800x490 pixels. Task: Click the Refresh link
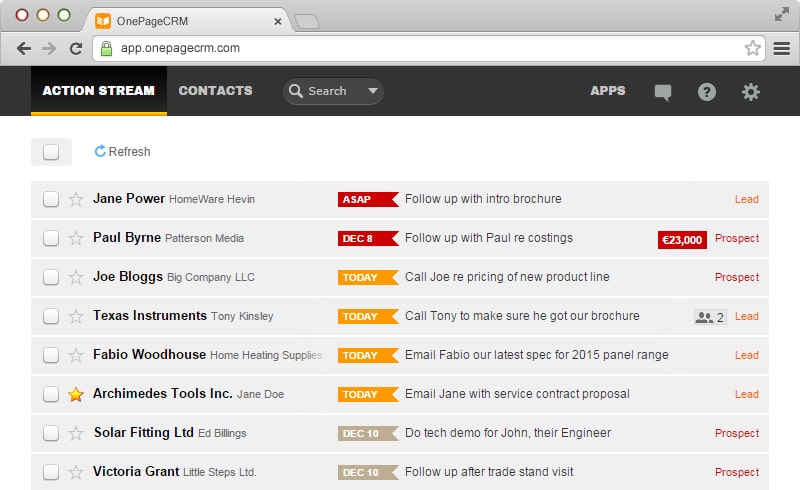coord(122,152)
